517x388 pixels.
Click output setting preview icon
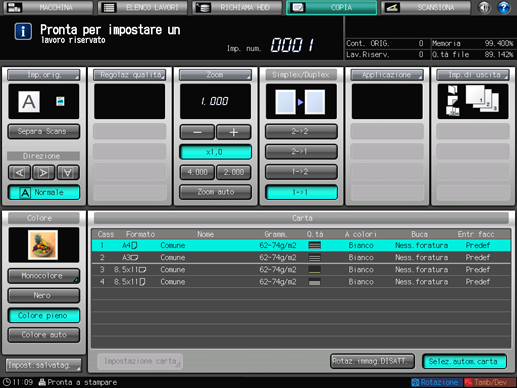473,101
